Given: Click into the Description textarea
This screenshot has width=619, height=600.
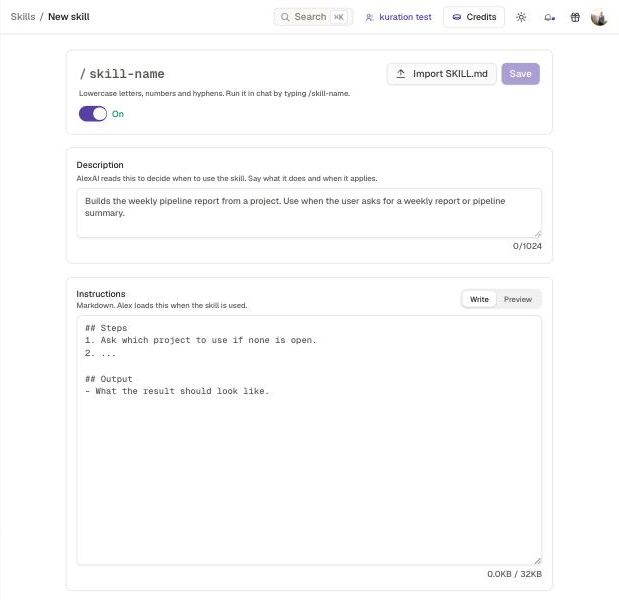Looking at the screenshot, I should (309, 213).
